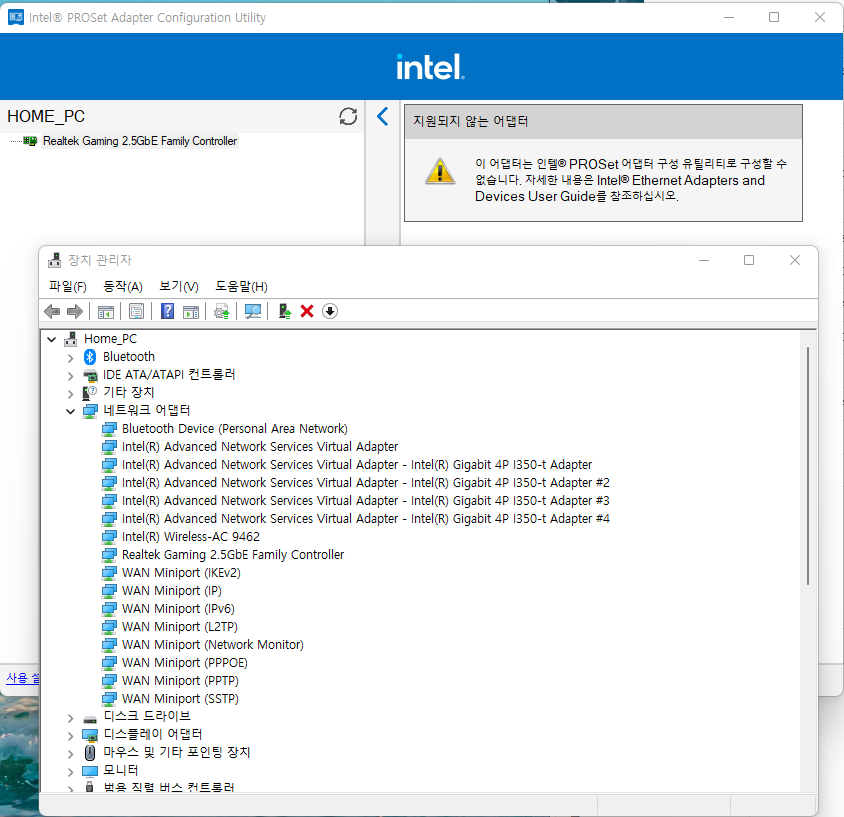The width and height of the screenshot is (844, 817).
Task: Click 지원되지 않는 어댑터 panel header
Action: pyautogui.click(x=603, y=122)
